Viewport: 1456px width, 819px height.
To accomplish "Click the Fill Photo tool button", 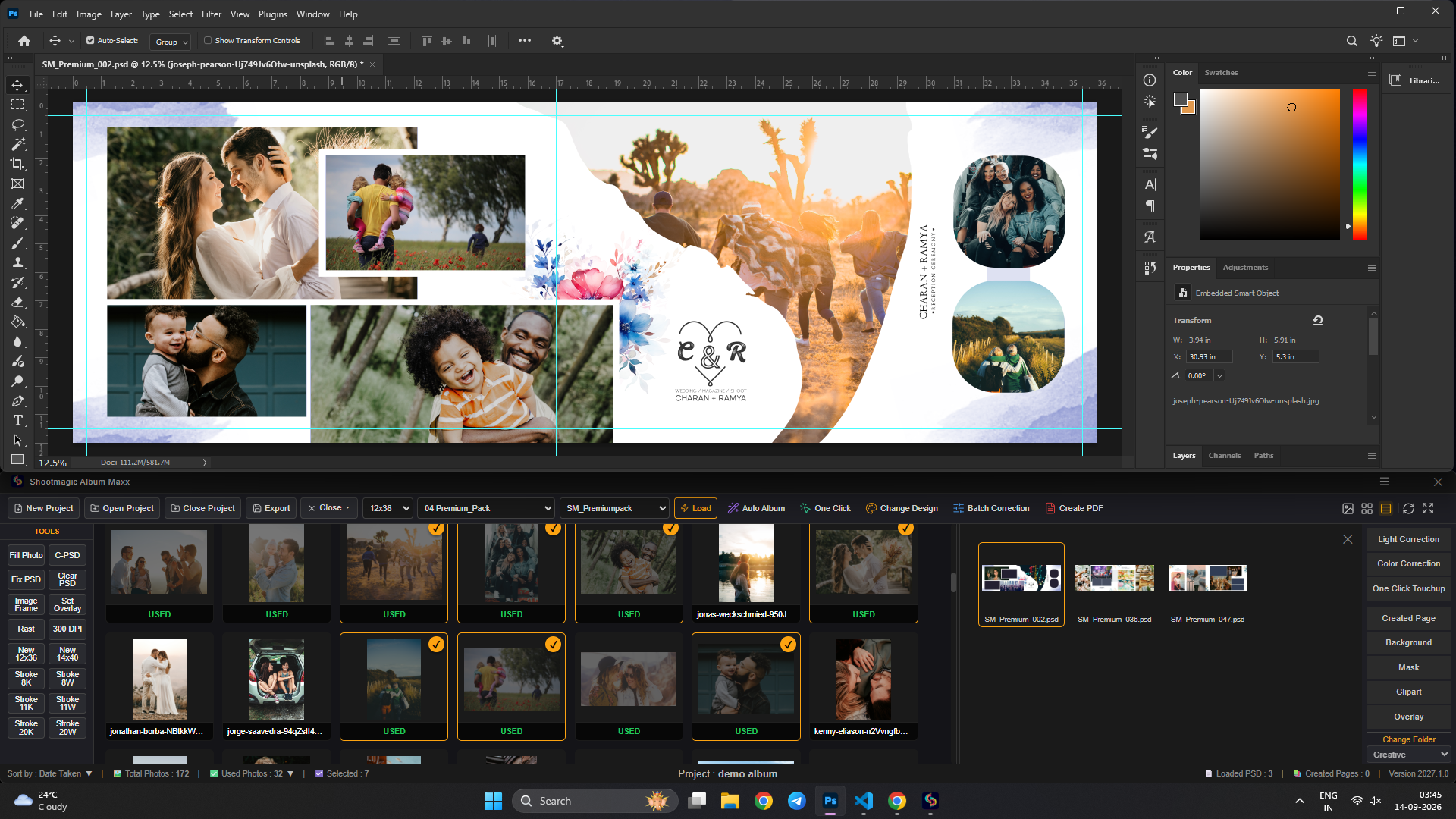I will [x=26, y=555].
